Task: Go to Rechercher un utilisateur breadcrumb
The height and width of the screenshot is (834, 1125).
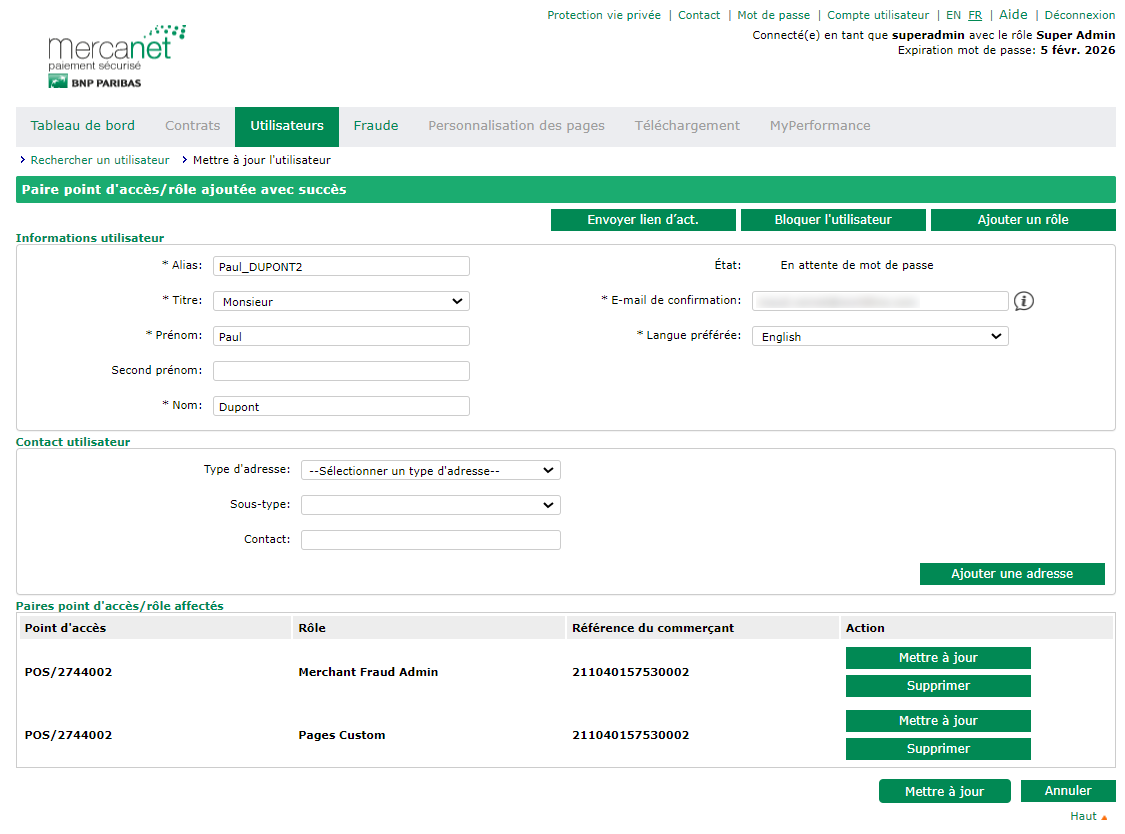Action: 100,160
